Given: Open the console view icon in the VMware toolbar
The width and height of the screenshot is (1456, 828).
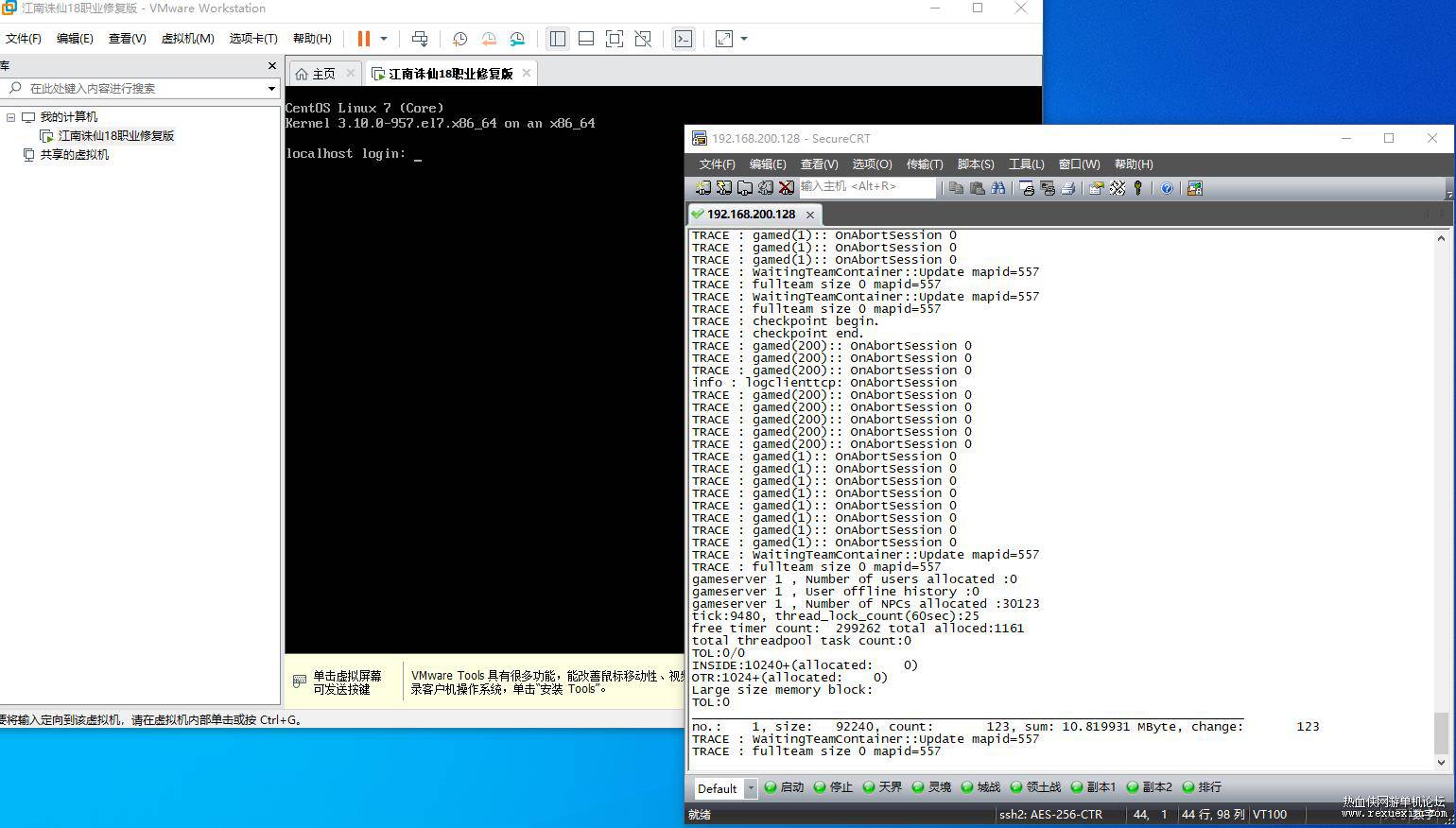Looking at the screenshot, I should [x=684, y=39].
